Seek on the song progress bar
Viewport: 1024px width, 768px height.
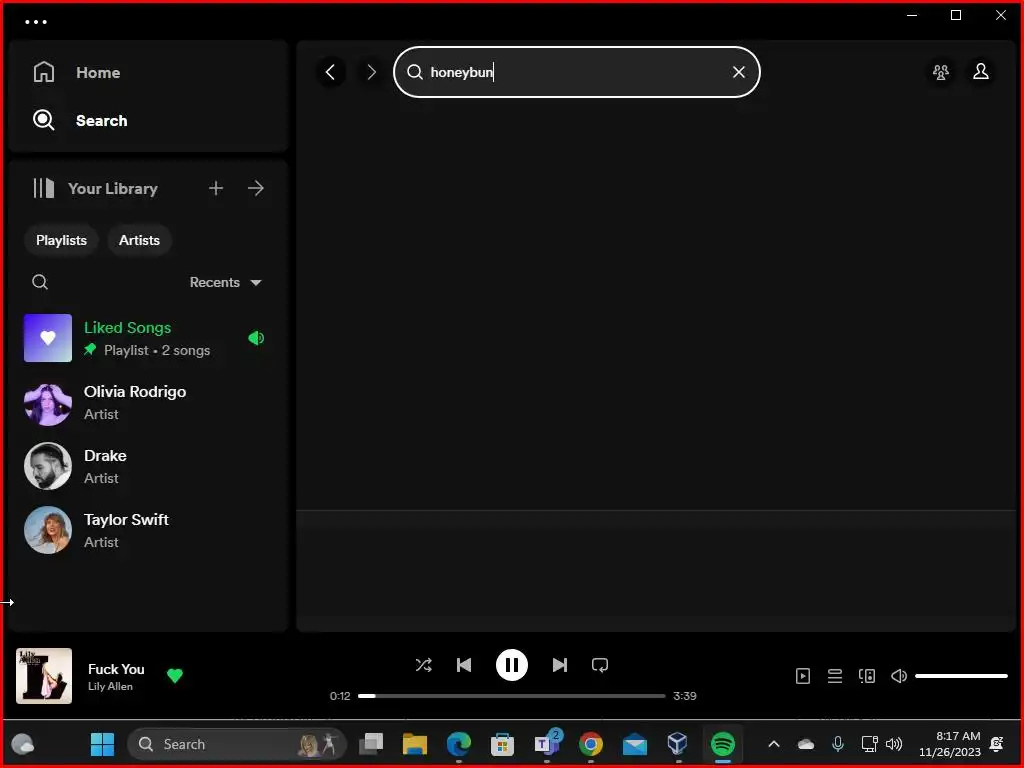[511, 696]
